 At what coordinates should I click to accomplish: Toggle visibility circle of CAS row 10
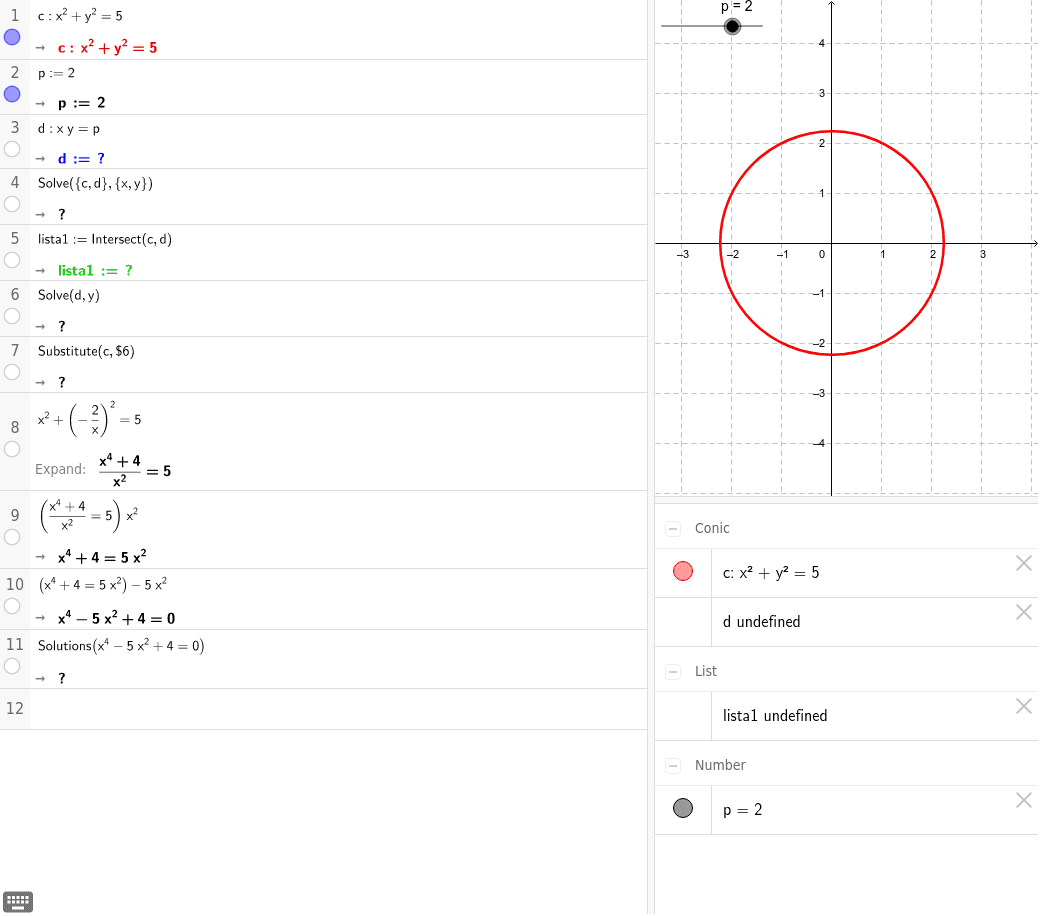click(x=12, y=606)
